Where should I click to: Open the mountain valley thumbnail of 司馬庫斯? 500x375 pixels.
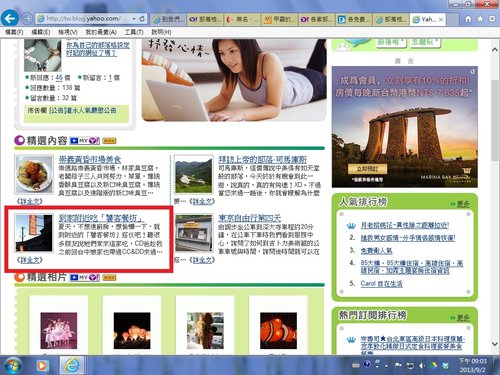pyautogui.click(x=194, y=174)
